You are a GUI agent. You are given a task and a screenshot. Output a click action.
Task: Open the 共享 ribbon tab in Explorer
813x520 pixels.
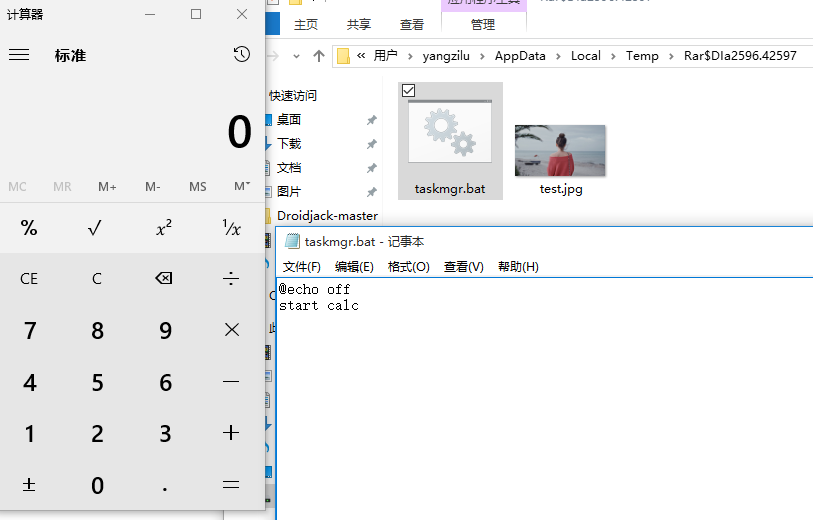click(359, 24)
